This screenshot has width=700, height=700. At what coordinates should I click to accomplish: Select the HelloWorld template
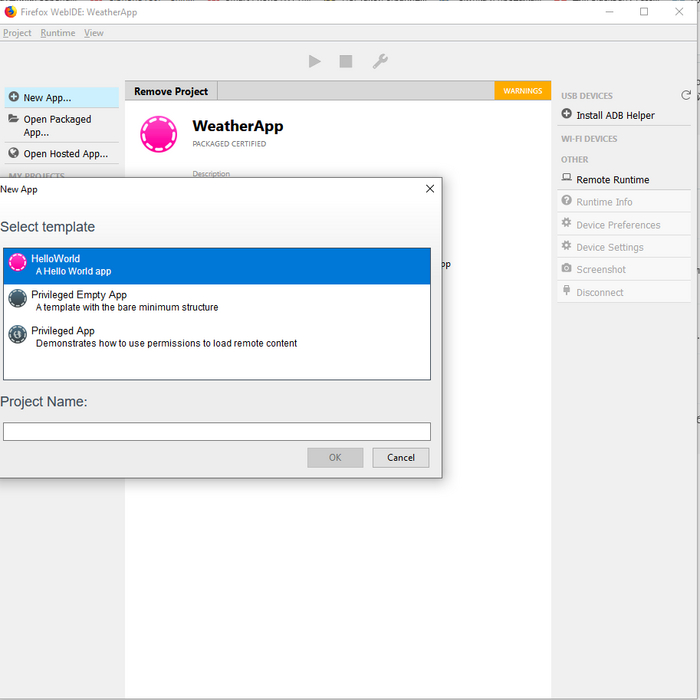(217, 265)
